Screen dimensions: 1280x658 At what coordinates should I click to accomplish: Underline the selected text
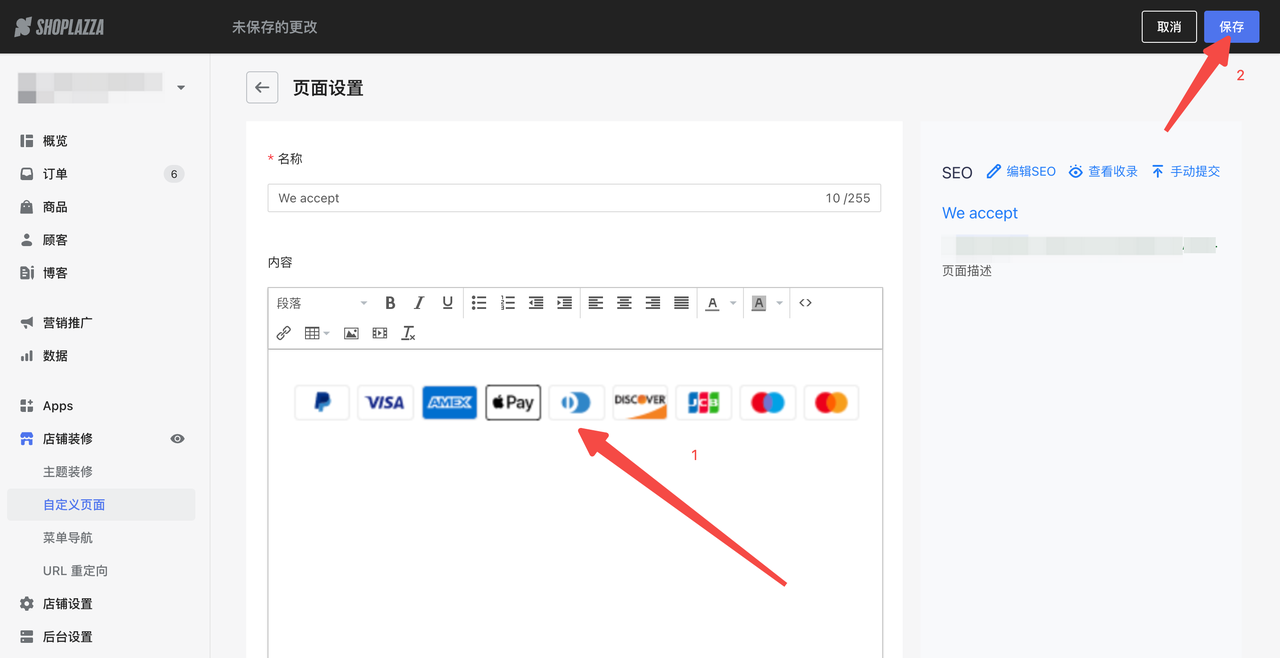447,303
